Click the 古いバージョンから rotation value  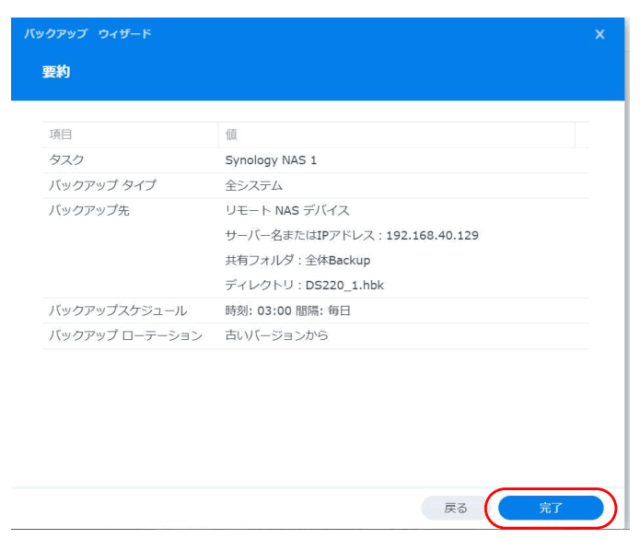tap(277, 336)
